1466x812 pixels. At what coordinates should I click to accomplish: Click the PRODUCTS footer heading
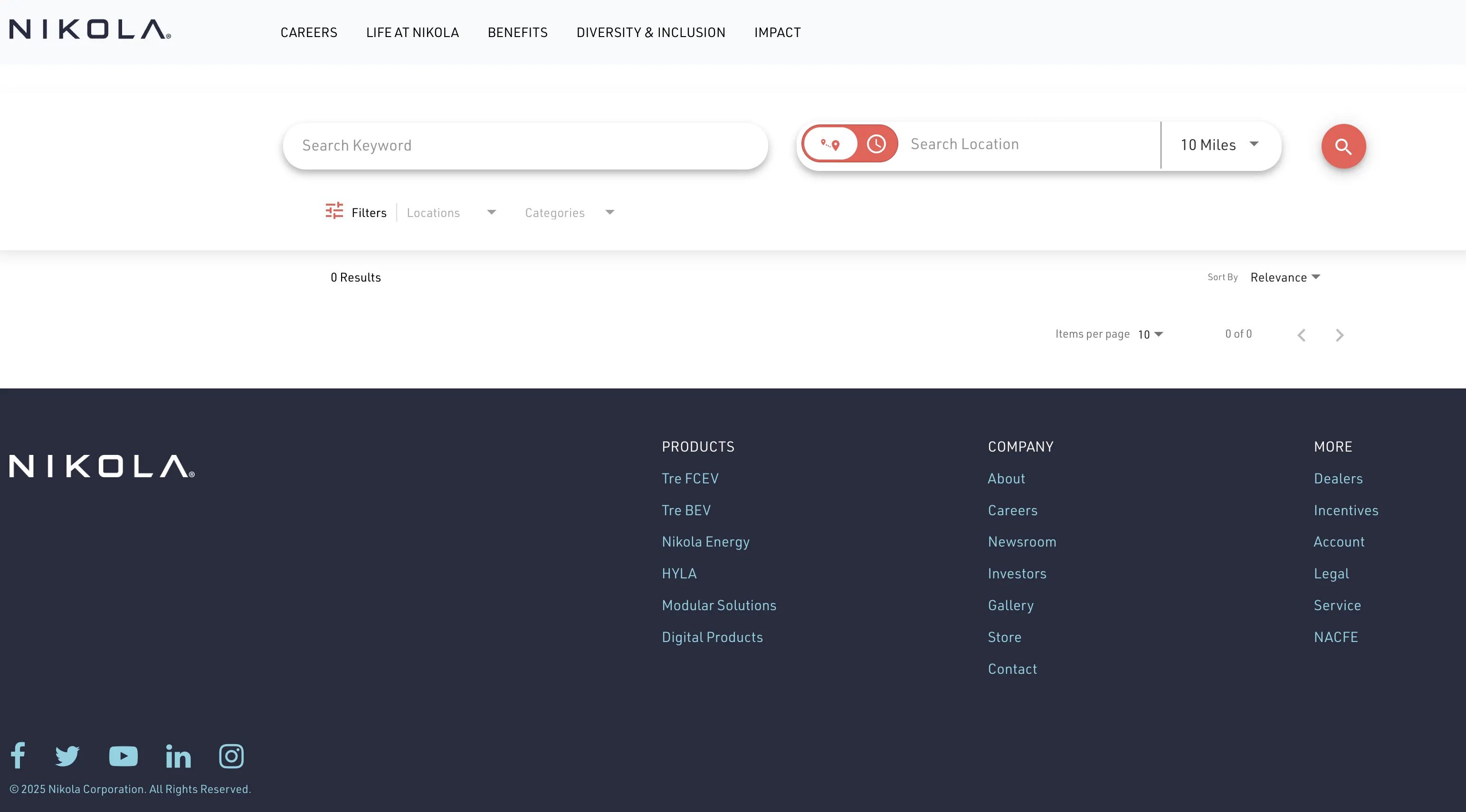(x=698, y=447)
